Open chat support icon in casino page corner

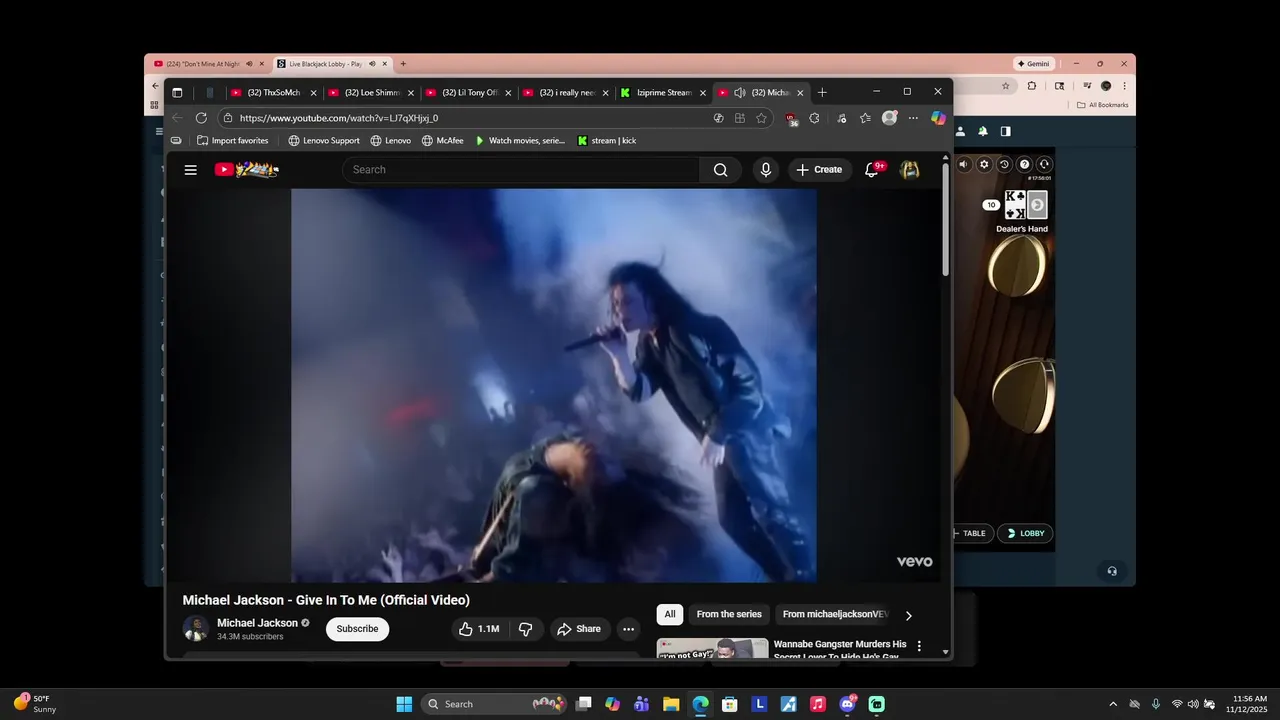pos(1111,571)
